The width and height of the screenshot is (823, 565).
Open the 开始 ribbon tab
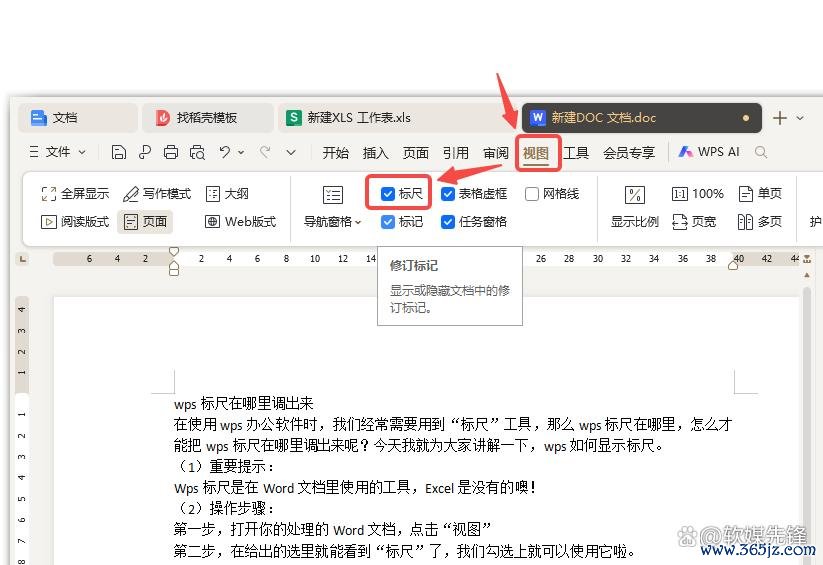pos(335,153)
